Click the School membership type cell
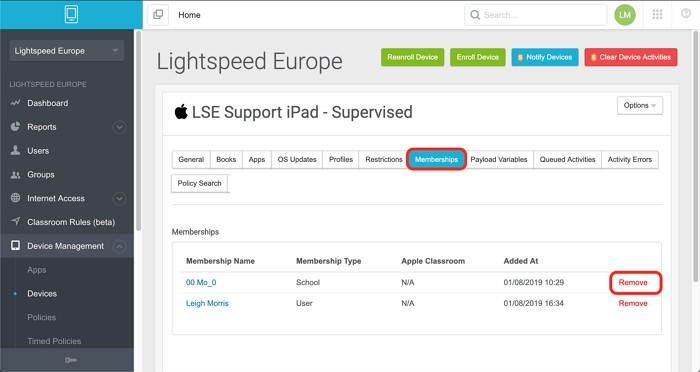Viewport: 700px width, 372px height. [308, 282]
